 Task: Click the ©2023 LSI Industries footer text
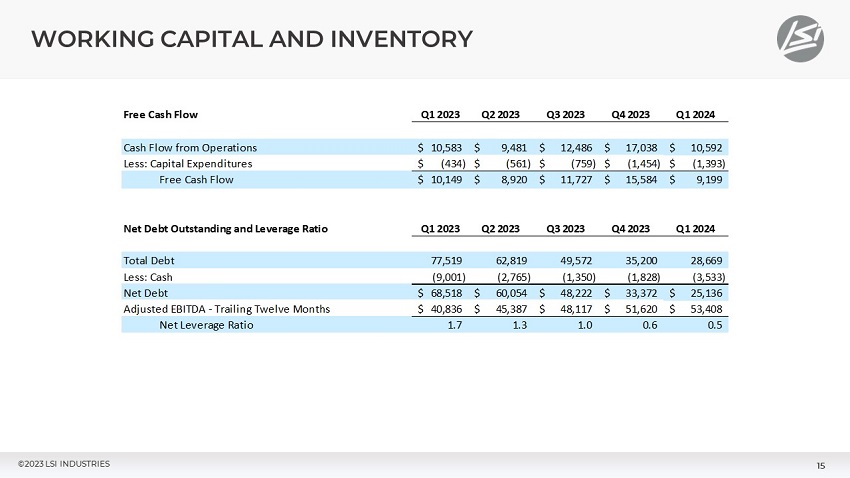(x=64, y=463)
